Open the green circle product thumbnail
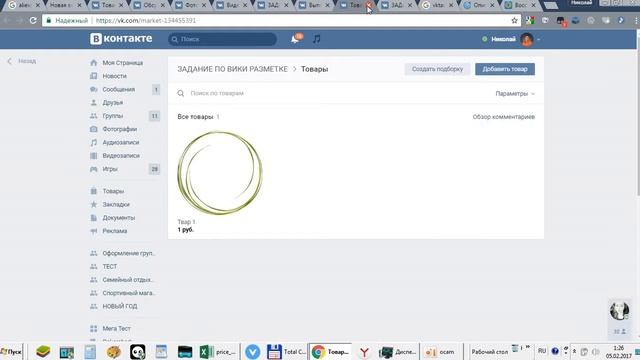640x360 pixels. (x=220, y=173)
